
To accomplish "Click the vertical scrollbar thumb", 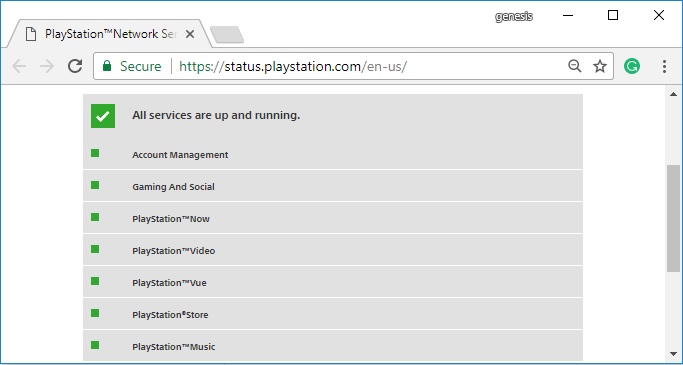I will tap(673, 219).
